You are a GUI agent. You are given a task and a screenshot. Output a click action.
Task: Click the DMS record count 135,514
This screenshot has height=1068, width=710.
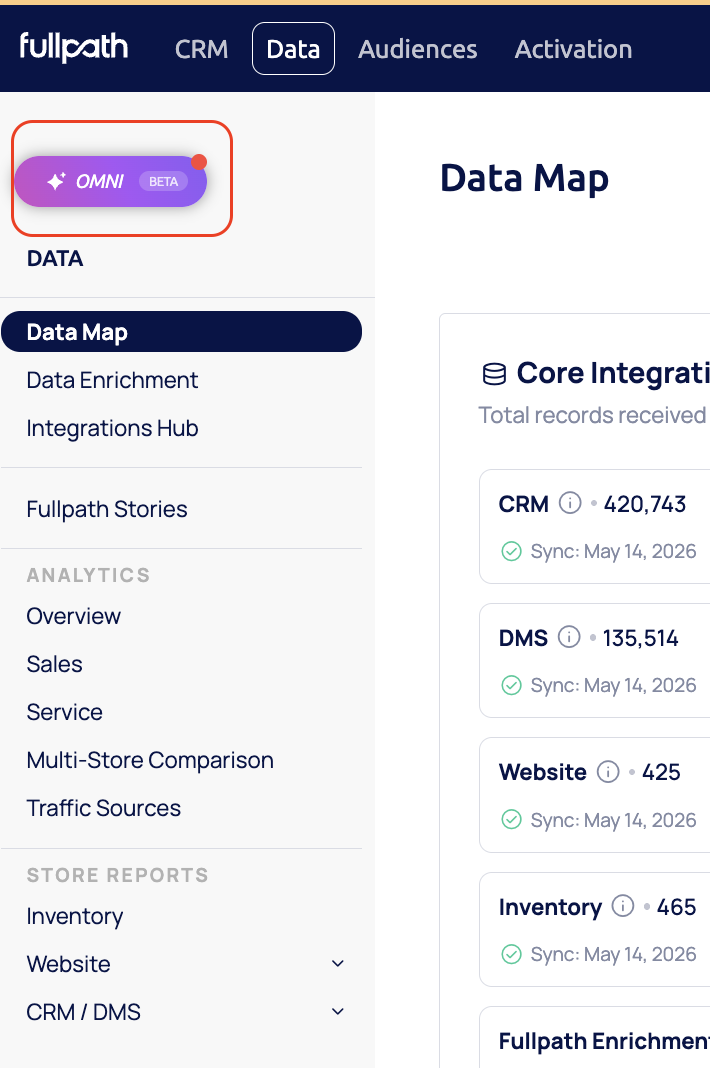pyautogui.click(x=640, y=638)
